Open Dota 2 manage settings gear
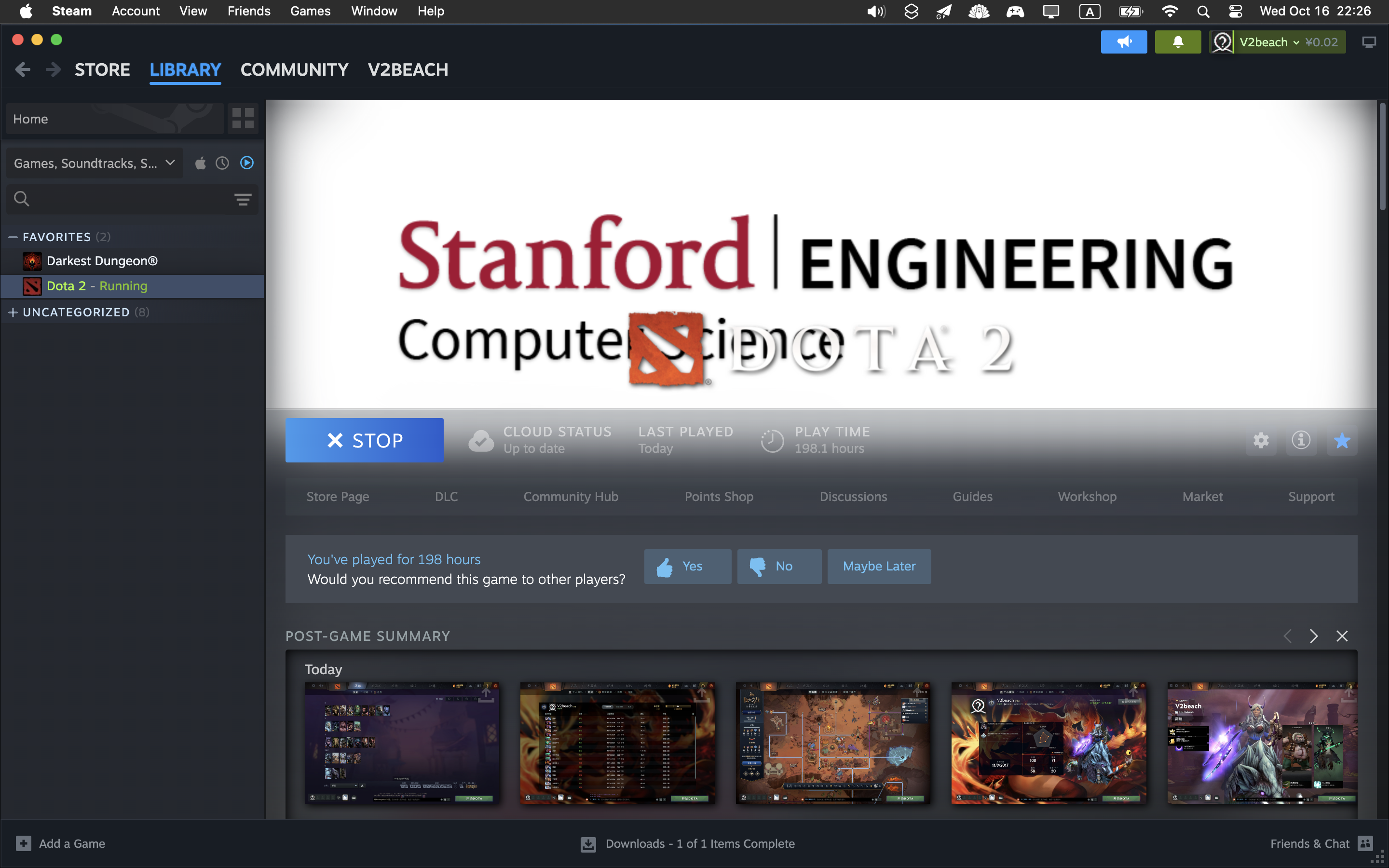 pyautogui.click(x=1261, y=440)
